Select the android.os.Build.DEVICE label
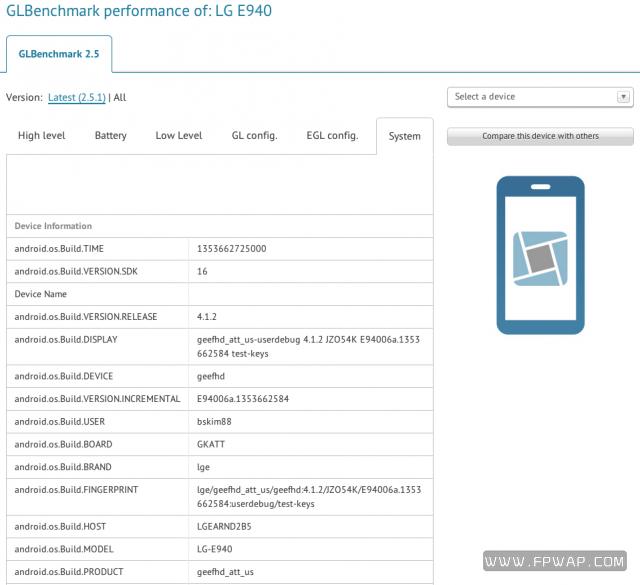Image resolution: width=640 pixels, height=585 pixels. [64, 376]
